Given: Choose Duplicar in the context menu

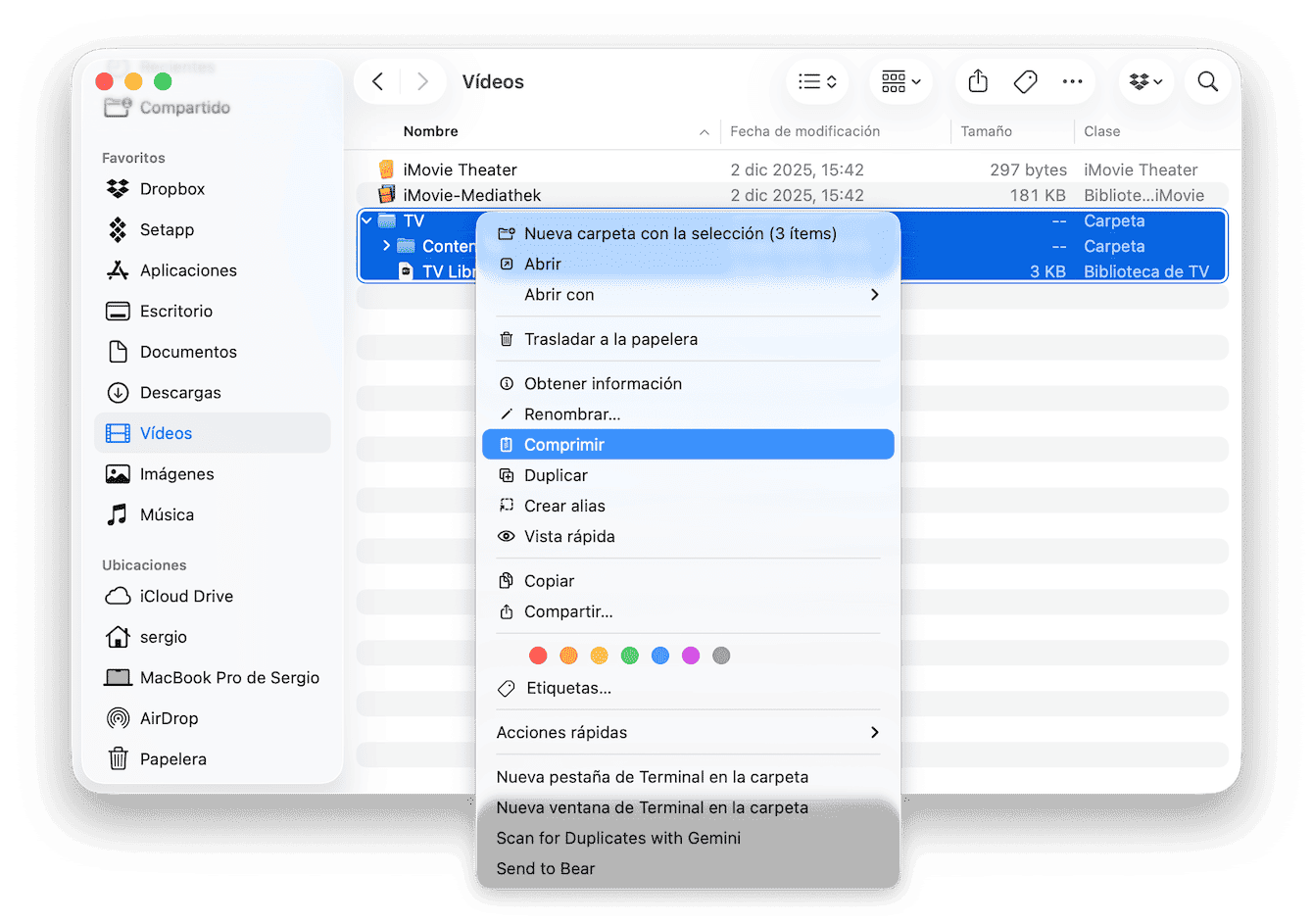Looking at the screenshot, I should tap(688, 475).
